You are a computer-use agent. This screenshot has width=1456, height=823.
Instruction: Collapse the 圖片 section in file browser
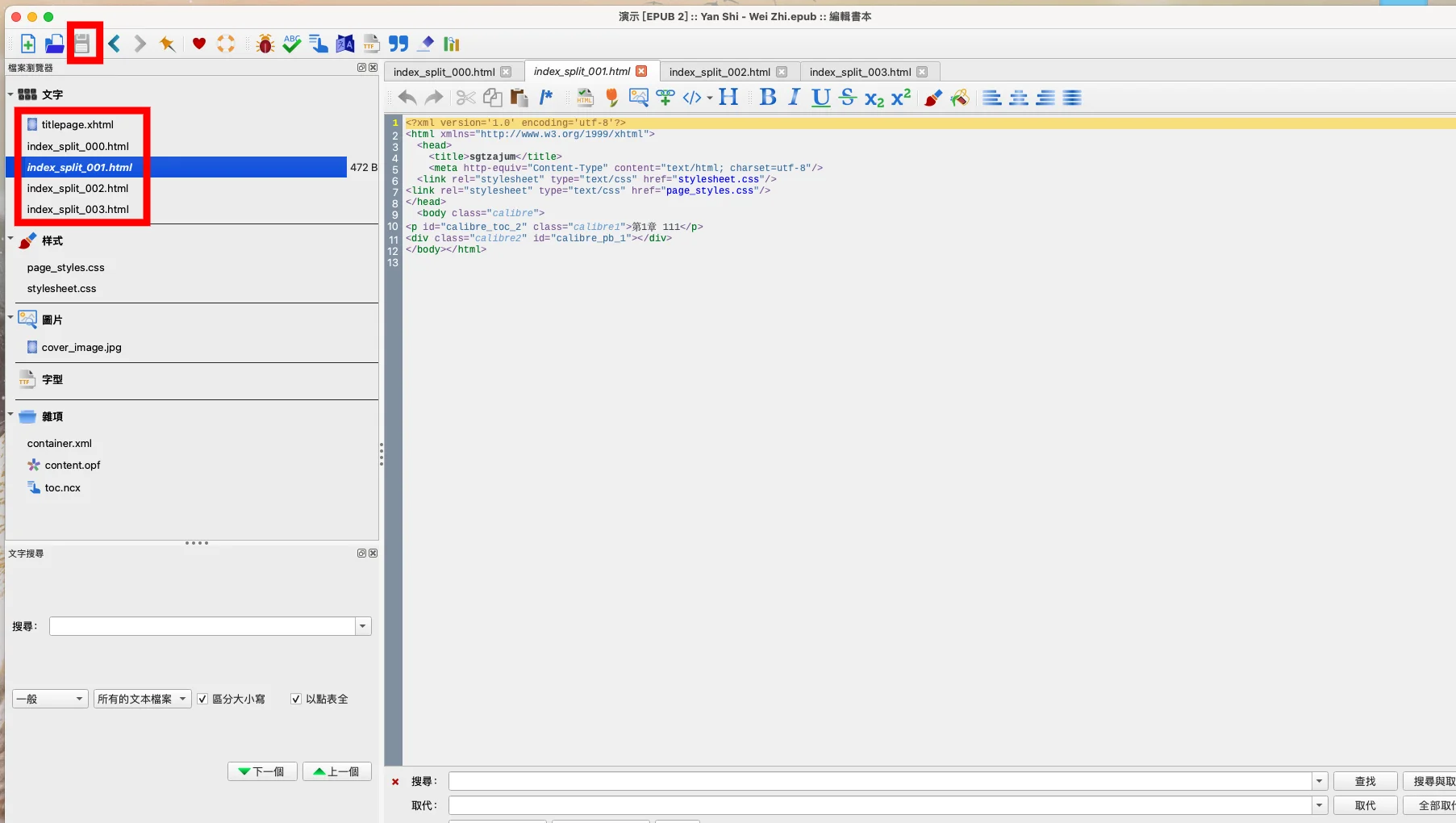(10, 317)
